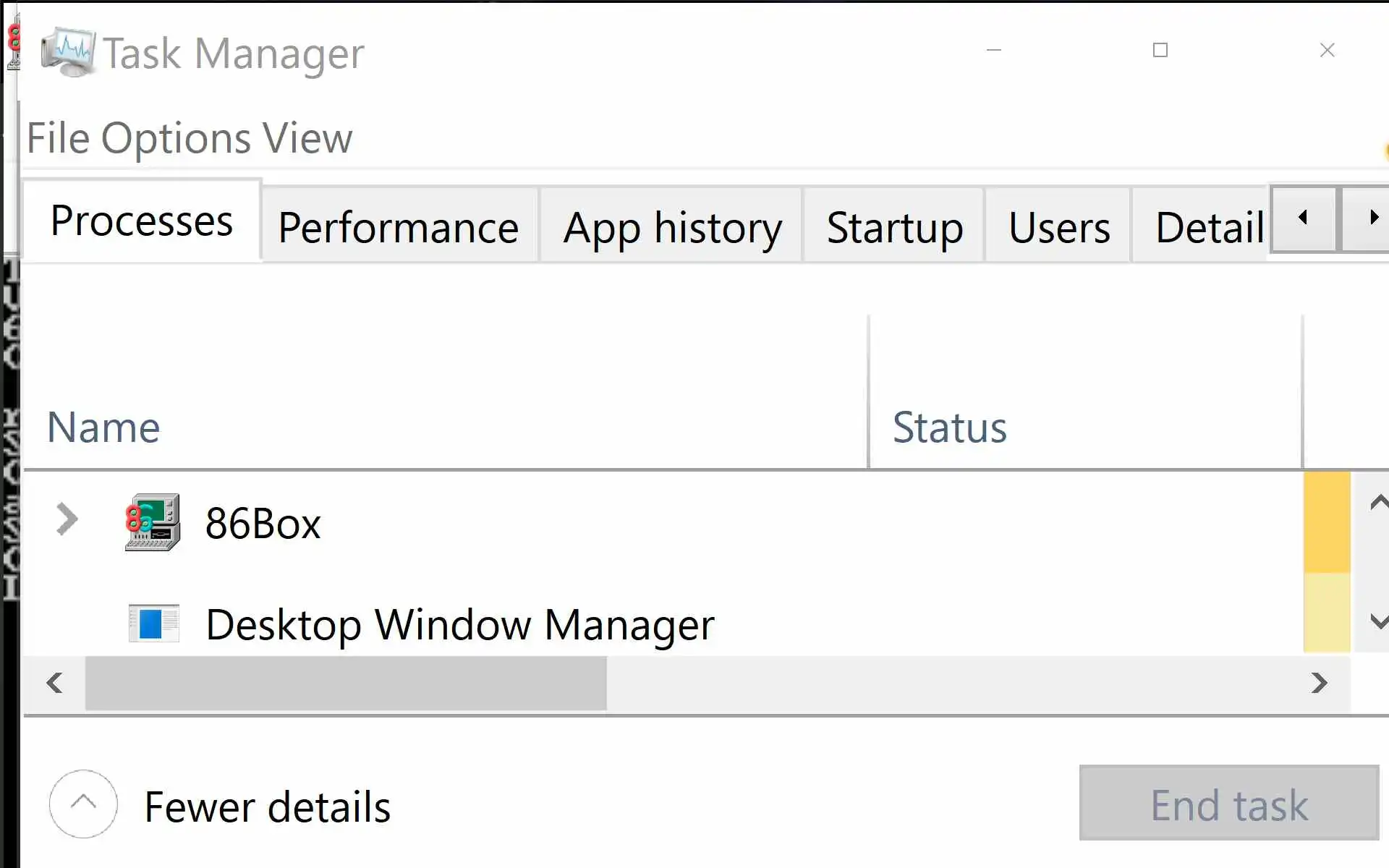Sort processes by Name column header
1389x868 pixels.
click(103, 427)
